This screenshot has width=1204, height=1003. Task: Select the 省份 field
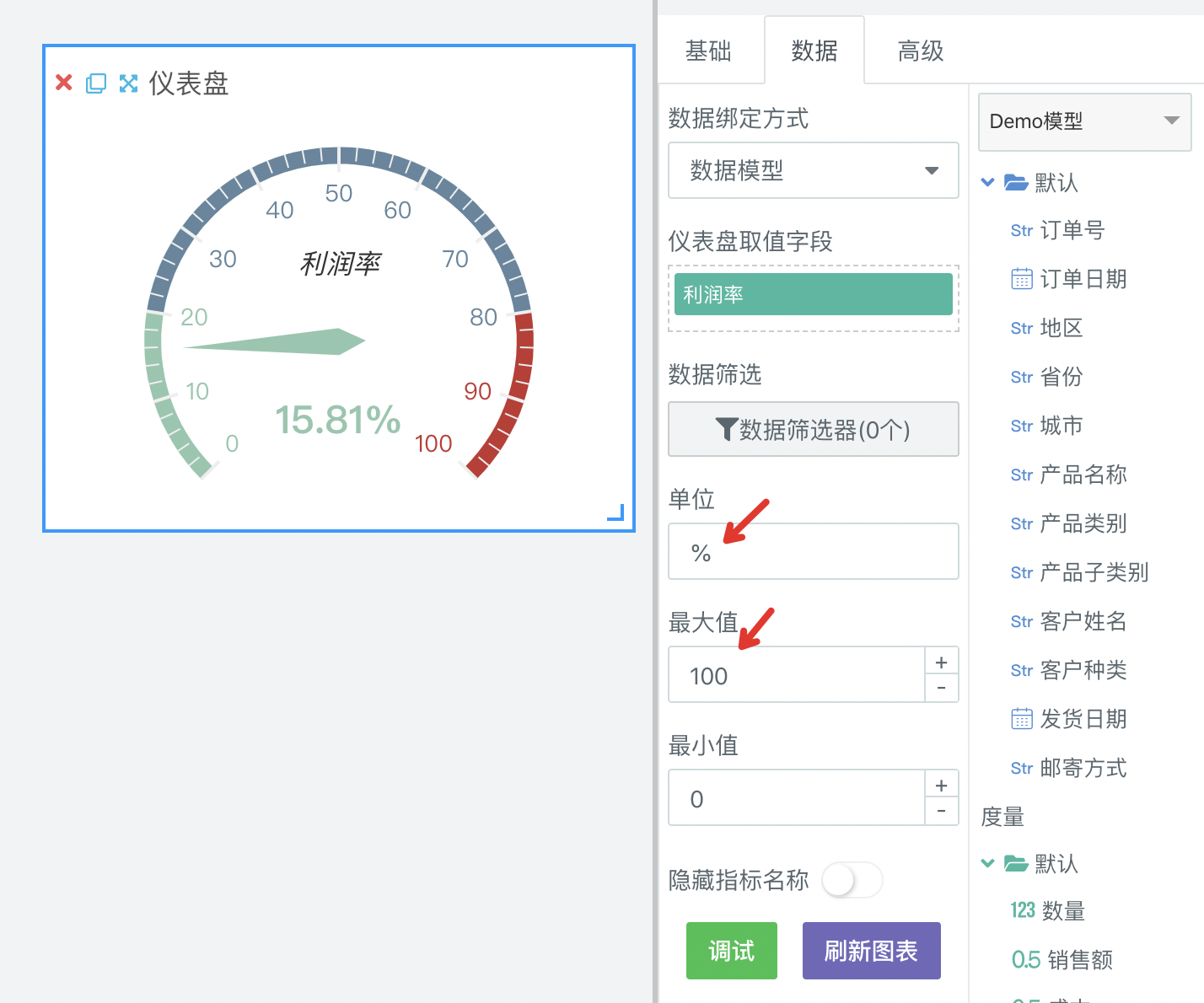(1062, 378)
